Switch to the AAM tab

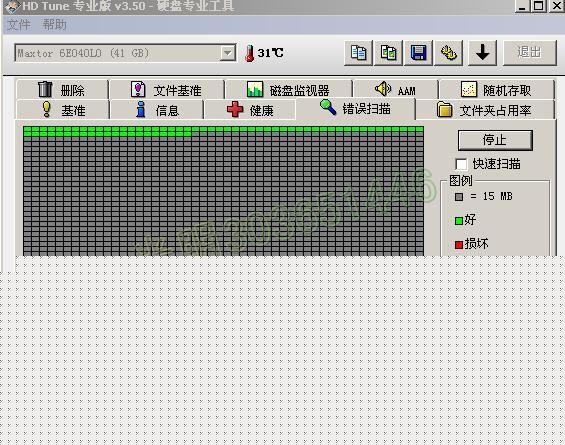pyautogui.click(x=396, y=90)
